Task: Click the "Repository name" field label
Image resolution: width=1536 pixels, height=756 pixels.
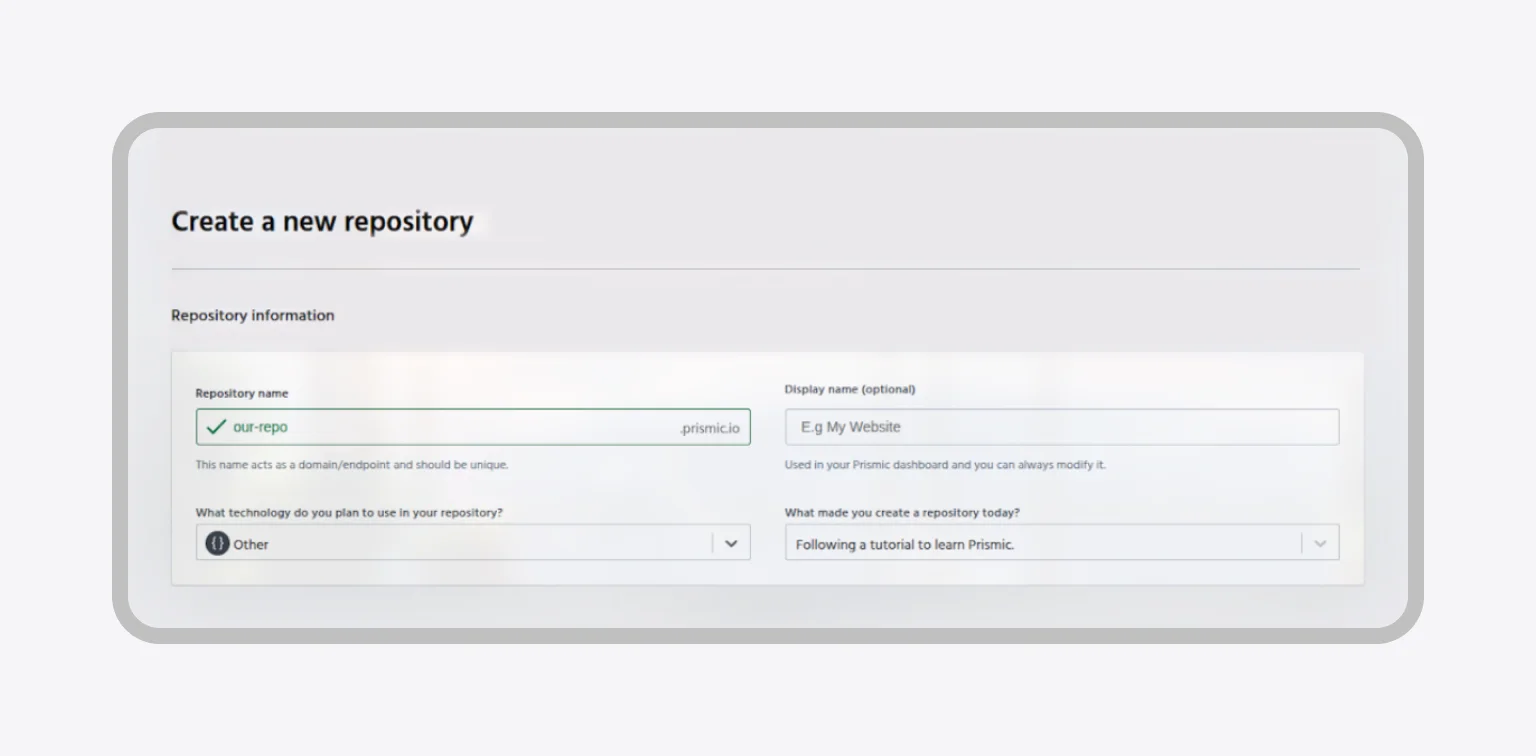Action: tap(241, 393)
